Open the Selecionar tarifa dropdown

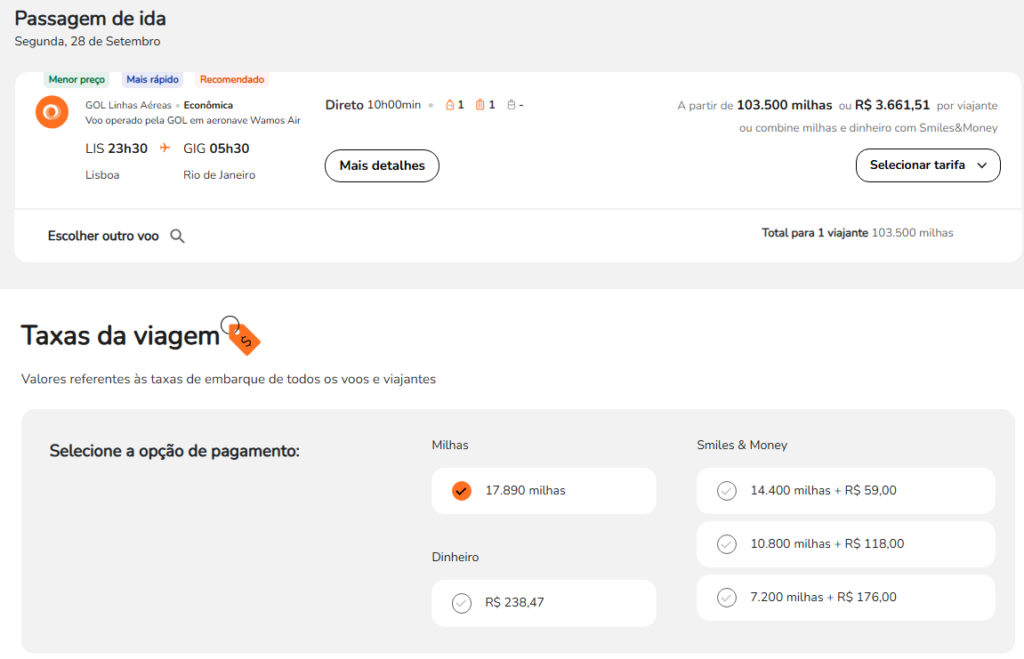coord(927,165)
